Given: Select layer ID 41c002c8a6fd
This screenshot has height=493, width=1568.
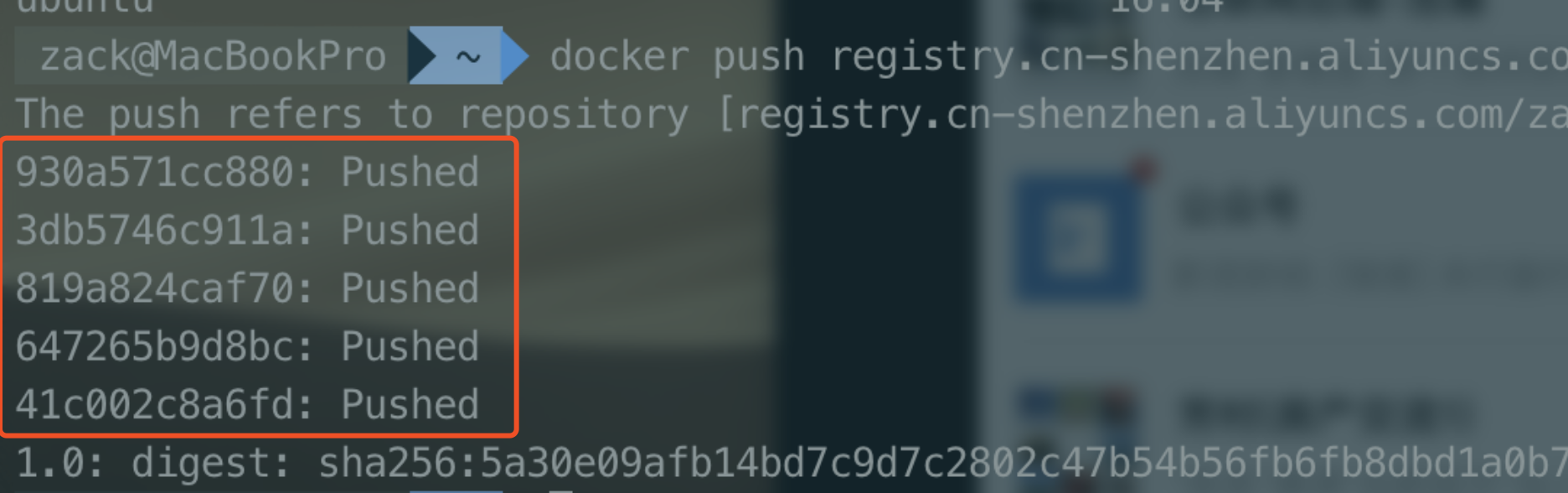Looking at the screenshot, I should click(154, 404).
